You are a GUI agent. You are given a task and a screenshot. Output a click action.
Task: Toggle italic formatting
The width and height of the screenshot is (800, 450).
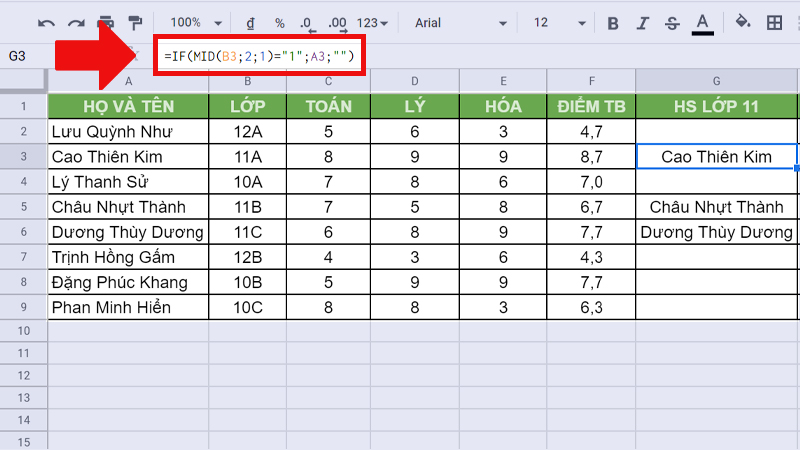pyautogui.click(x=643, y=22)
